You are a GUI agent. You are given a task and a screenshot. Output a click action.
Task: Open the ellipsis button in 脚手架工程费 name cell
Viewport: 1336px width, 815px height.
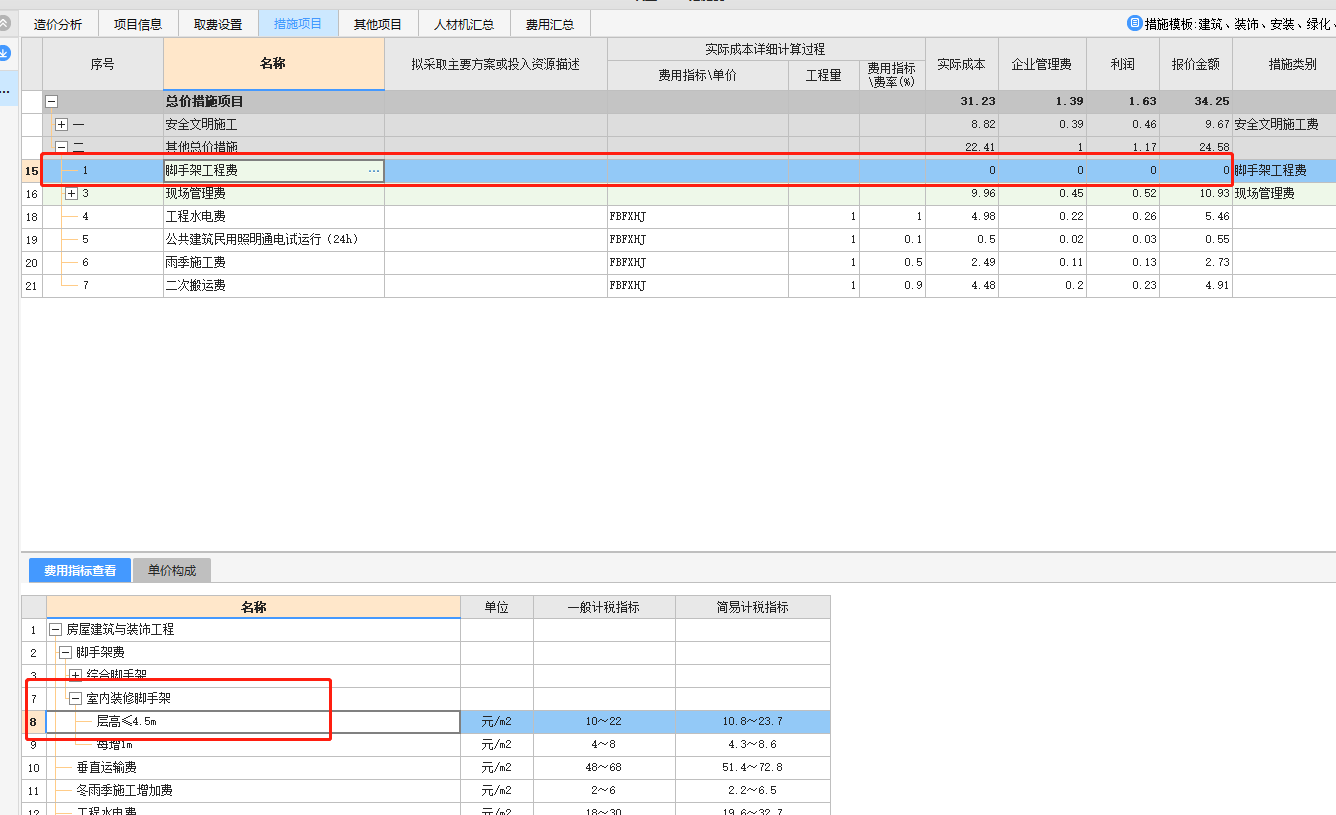click(374, 171)
